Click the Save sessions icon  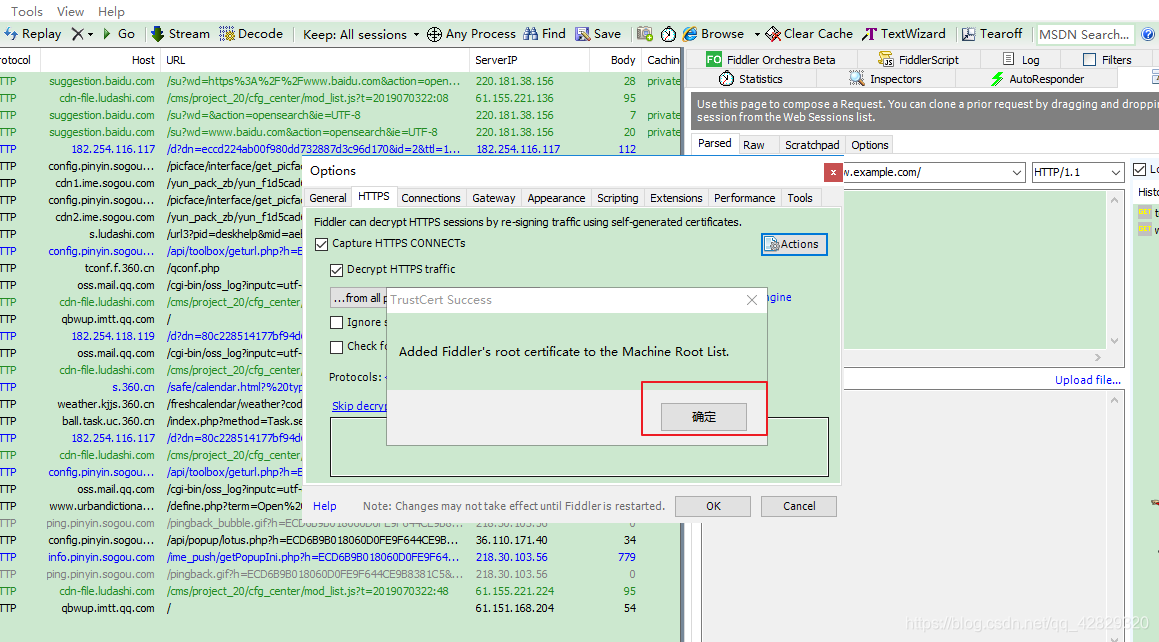[582, 34]
